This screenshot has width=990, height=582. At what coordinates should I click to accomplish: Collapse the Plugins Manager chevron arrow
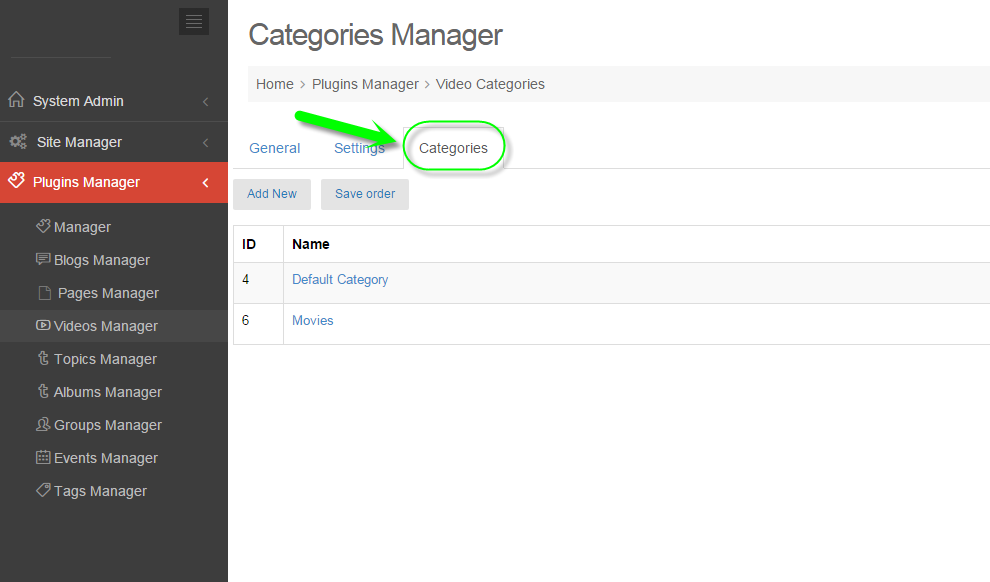205,182
